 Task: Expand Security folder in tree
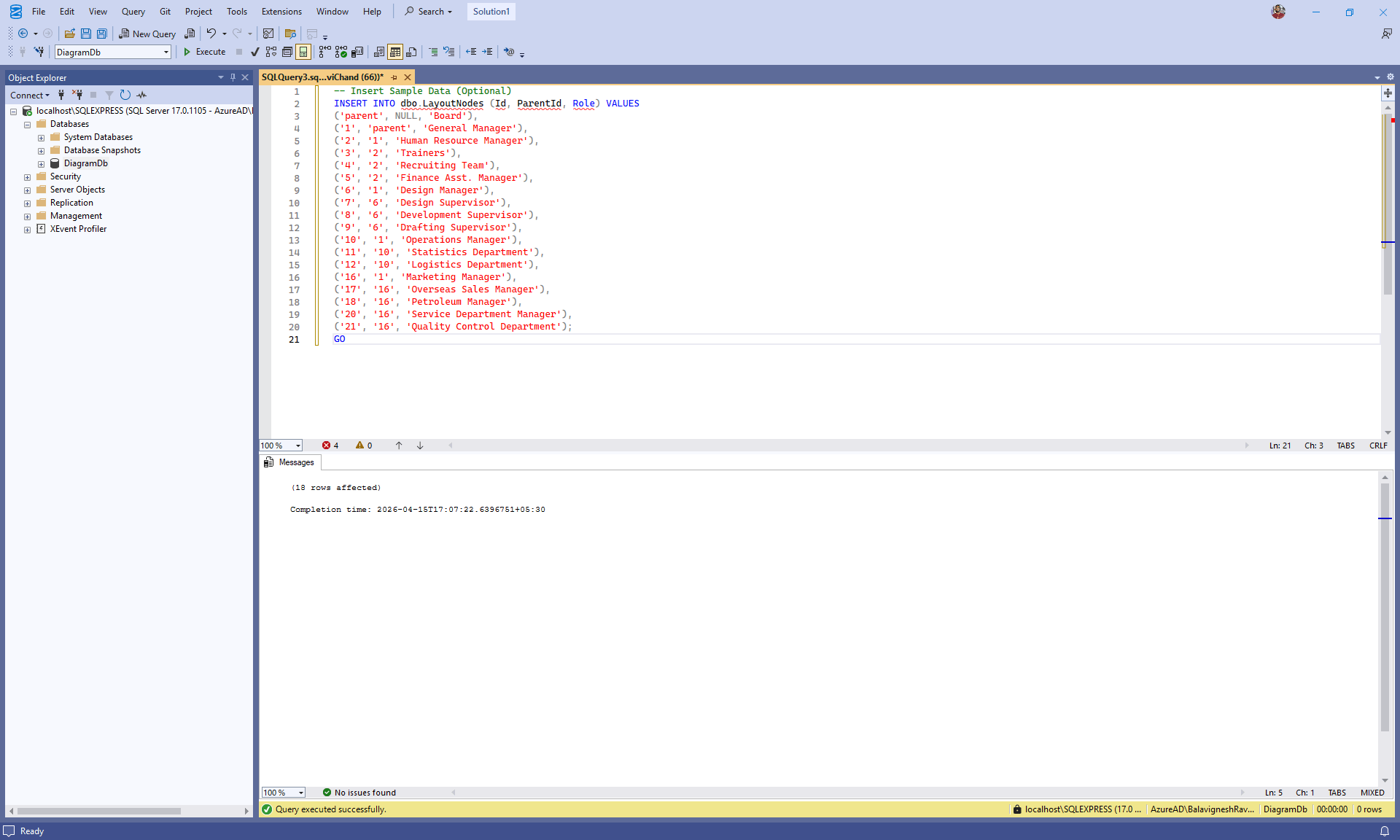28,177
